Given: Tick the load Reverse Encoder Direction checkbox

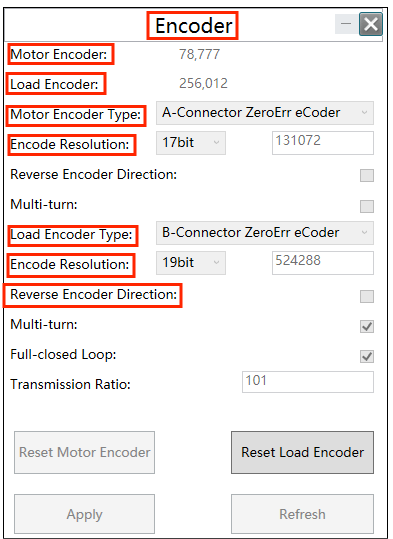Looking at the screenshot, I should coord(367,296).
